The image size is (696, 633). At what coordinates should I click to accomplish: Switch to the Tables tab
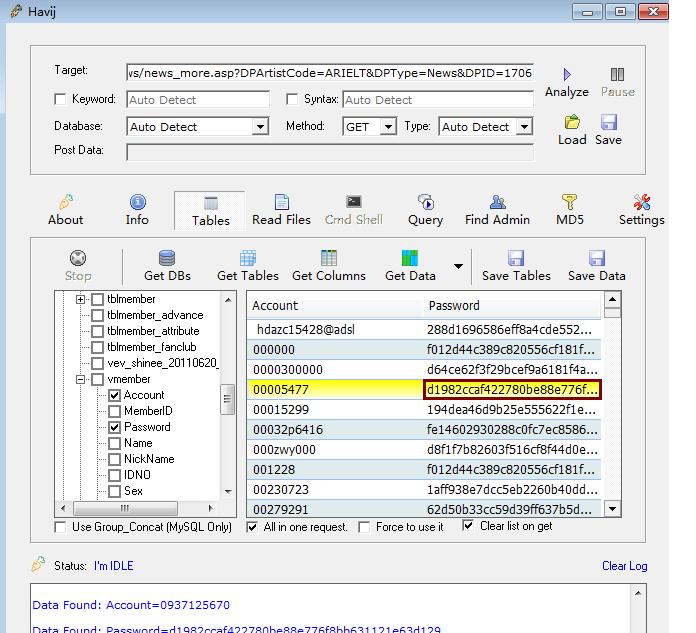[x=210, y=211]
